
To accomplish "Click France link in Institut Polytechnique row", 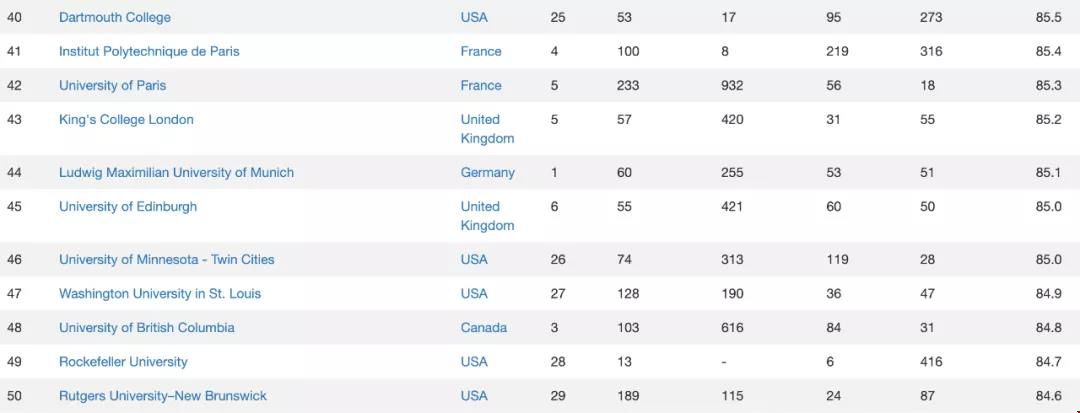I will coord(481,51).
